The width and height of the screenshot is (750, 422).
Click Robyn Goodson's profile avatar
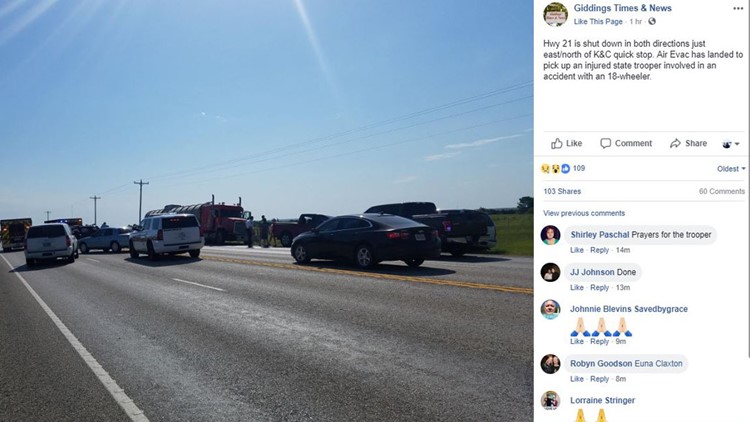coord(550,364)
